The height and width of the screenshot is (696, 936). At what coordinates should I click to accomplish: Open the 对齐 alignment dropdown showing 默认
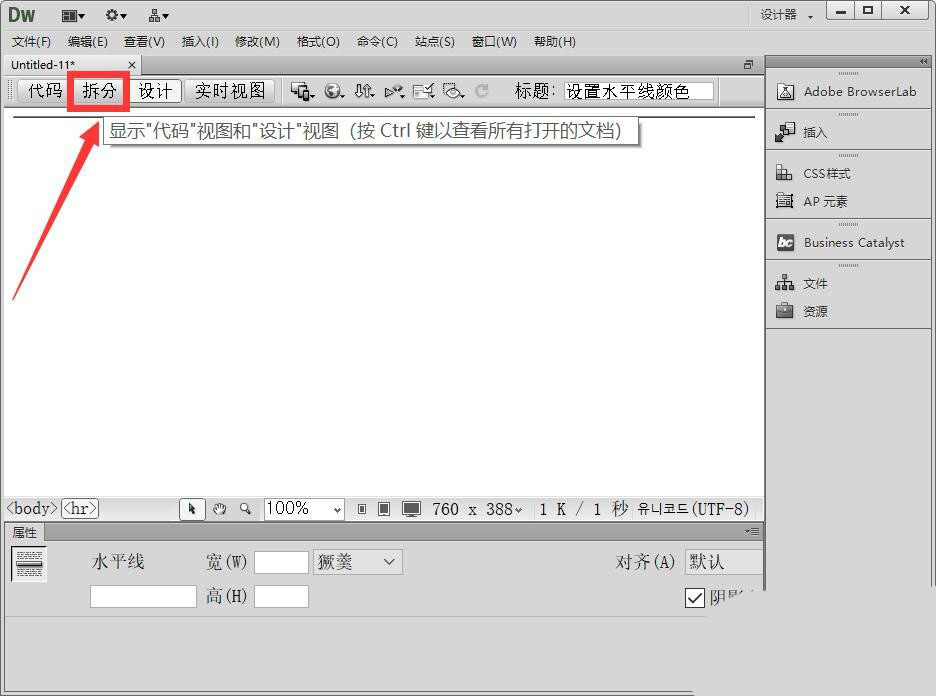pyautogui.click(x=722, y=562)
